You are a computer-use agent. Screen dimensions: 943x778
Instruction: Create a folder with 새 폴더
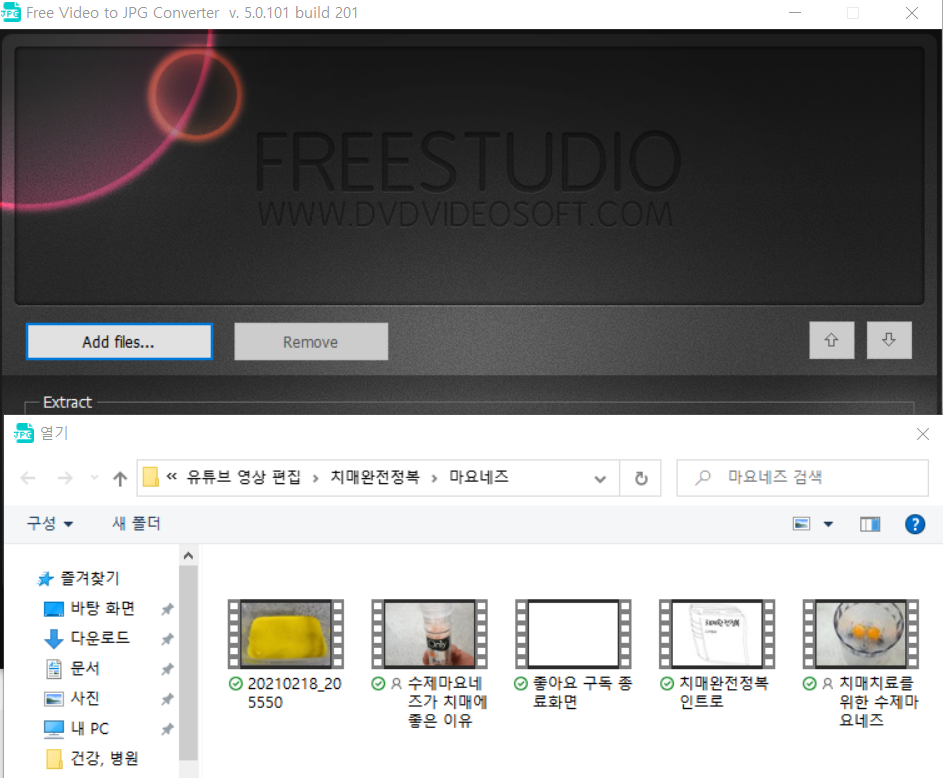136,524
